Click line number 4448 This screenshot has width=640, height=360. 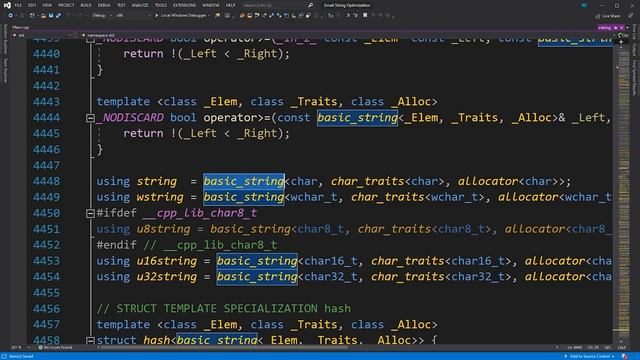tap(46, 181)
